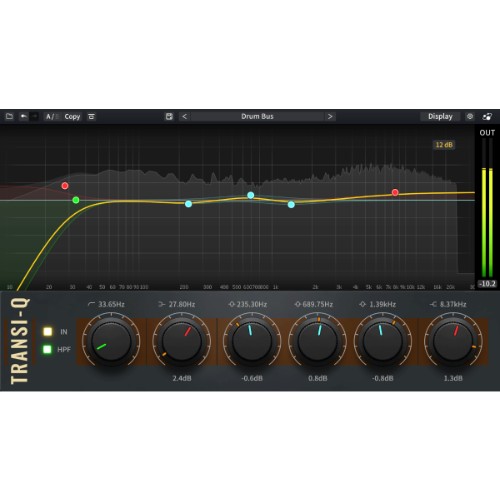Click the 0.8dB gain value

point(318,378)
